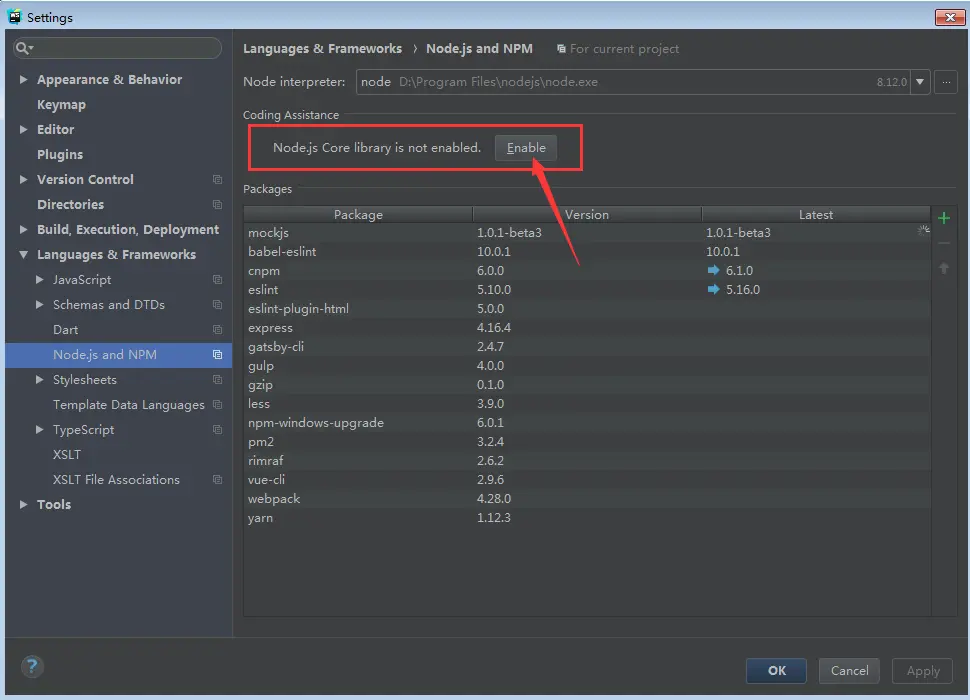970x700 pixels.
Task: Select Plugins in the settings tree
Action: pyautogui.click(x=60, y=154)
